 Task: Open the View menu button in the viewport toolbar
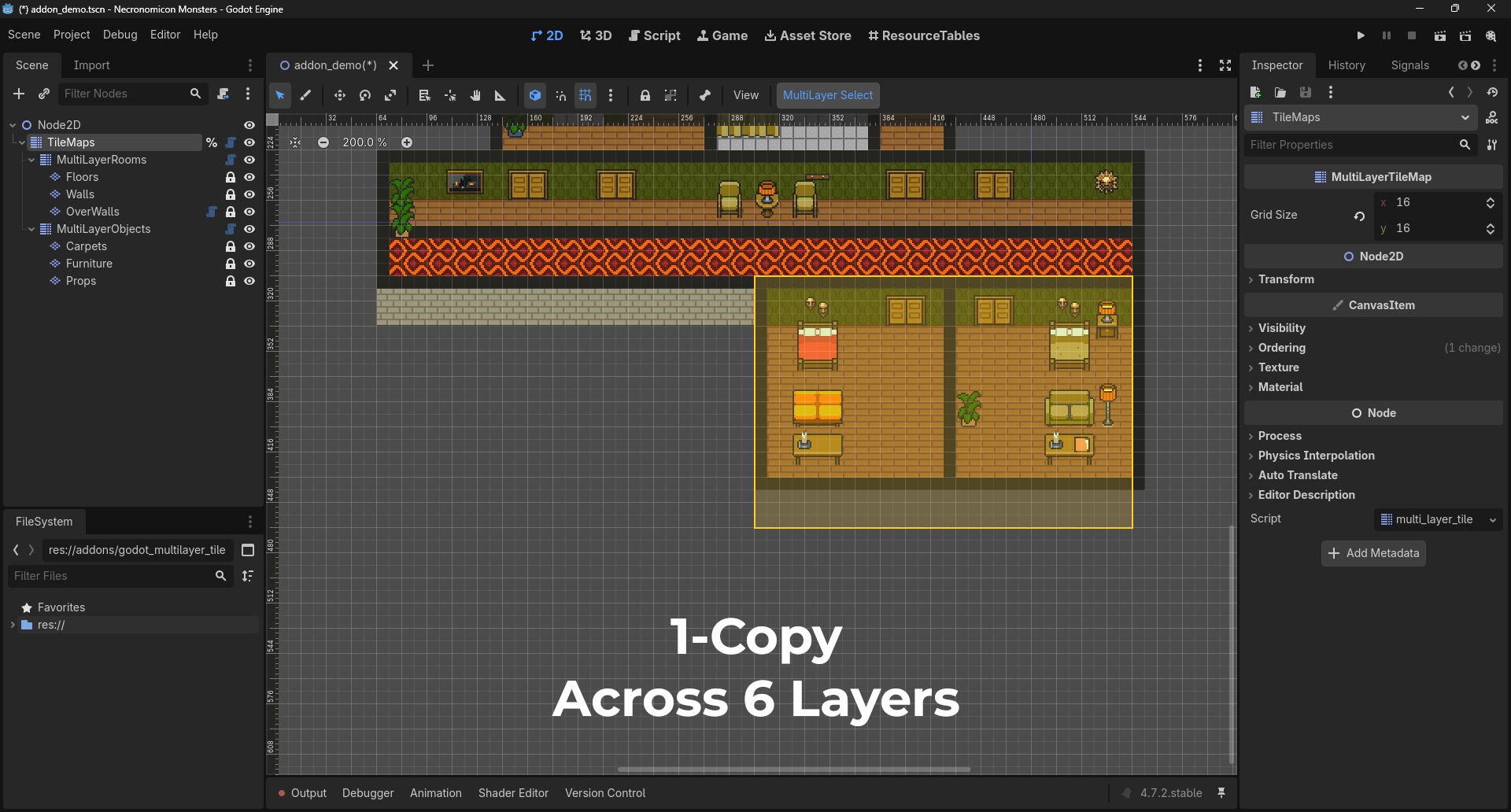click(746, 95)
